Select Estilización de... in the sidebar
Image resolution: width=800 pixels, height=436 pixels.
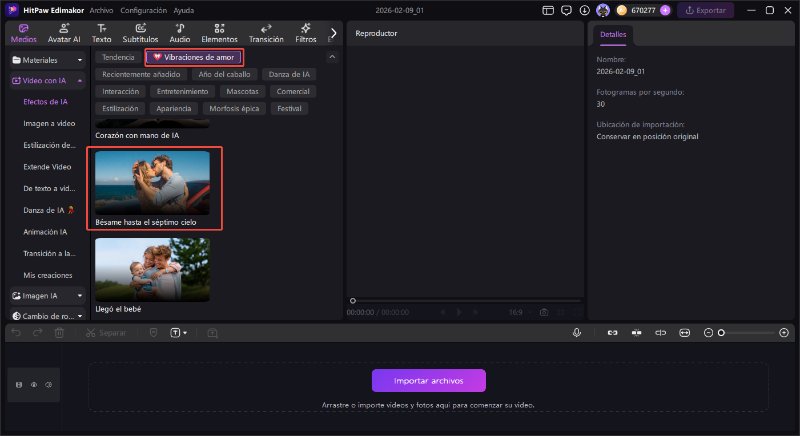[x=49, y=145]
